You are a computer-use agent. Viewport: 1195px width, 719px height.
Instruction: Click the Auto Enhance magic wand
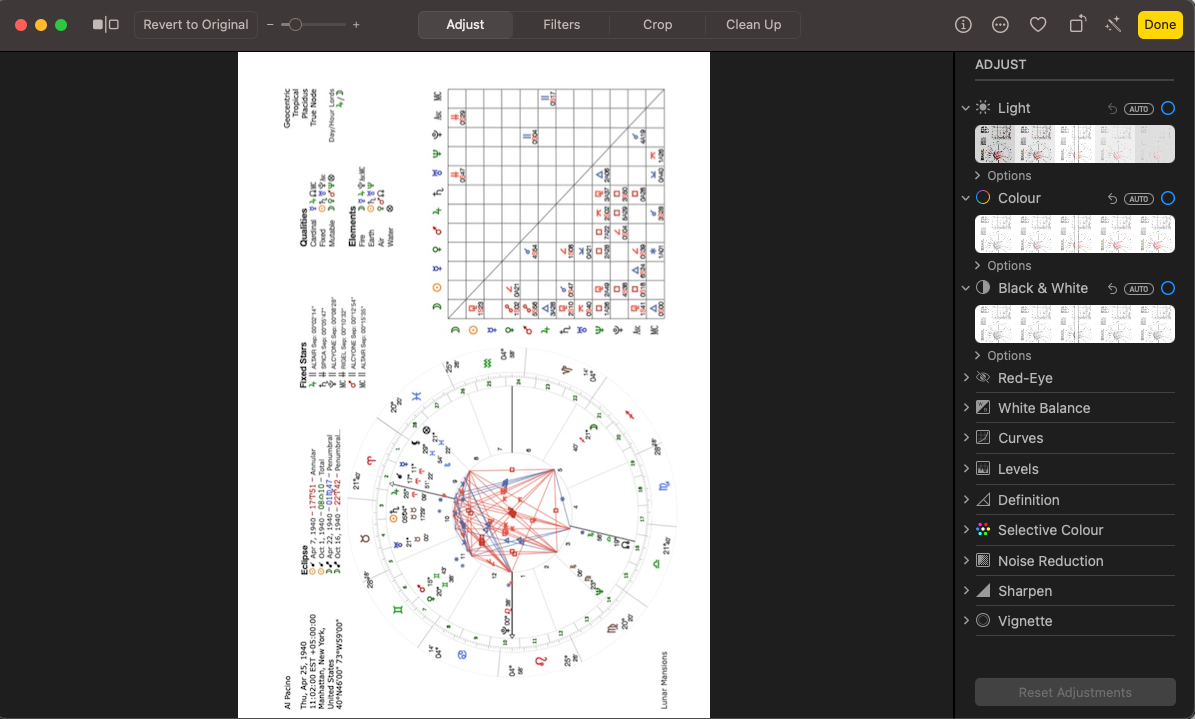1114,25
